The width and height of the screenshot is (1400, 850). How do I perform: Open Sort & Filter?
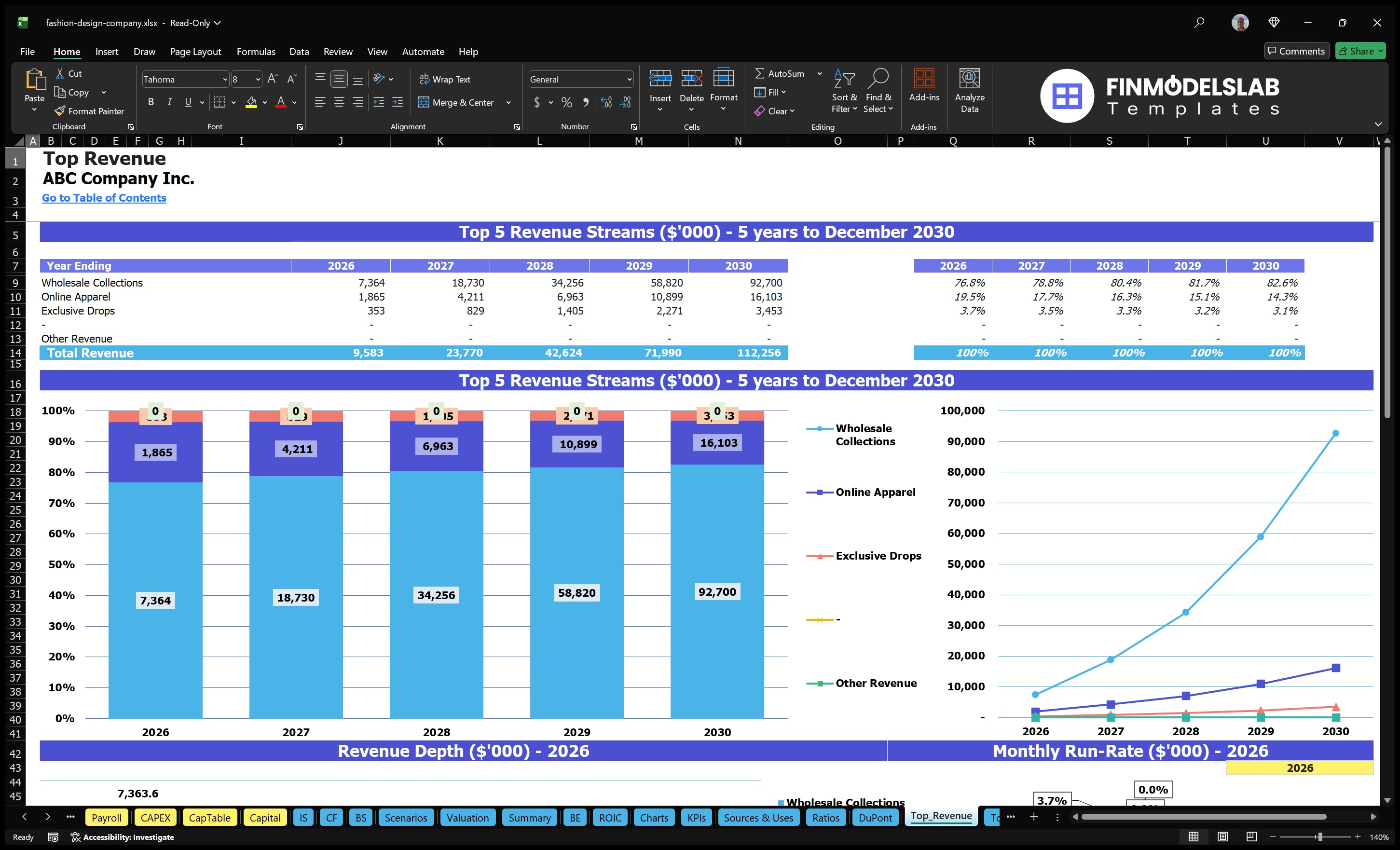(844, 91)
